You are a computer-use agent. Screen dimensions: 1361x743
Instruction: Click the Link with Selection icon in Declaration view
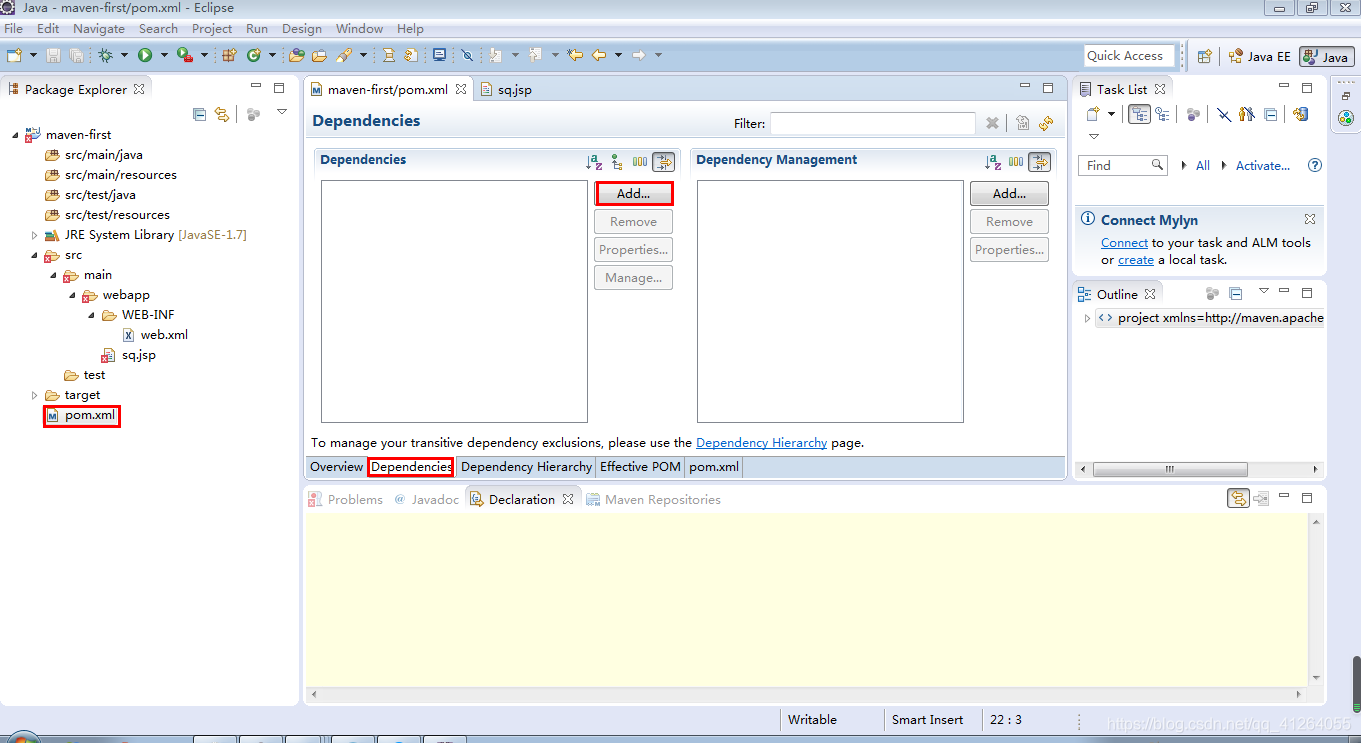1238,498
